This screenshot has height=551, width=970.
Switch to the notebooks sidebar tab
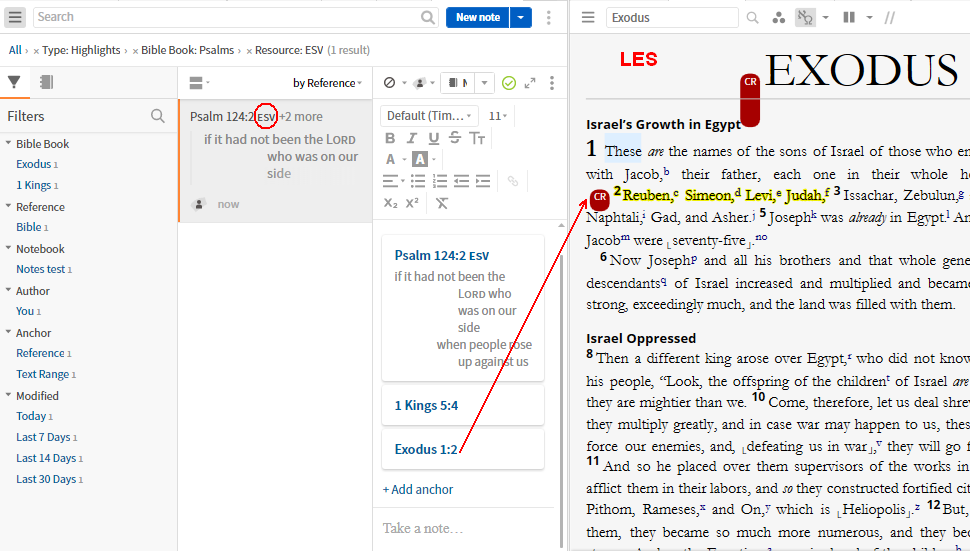[46, 82]
